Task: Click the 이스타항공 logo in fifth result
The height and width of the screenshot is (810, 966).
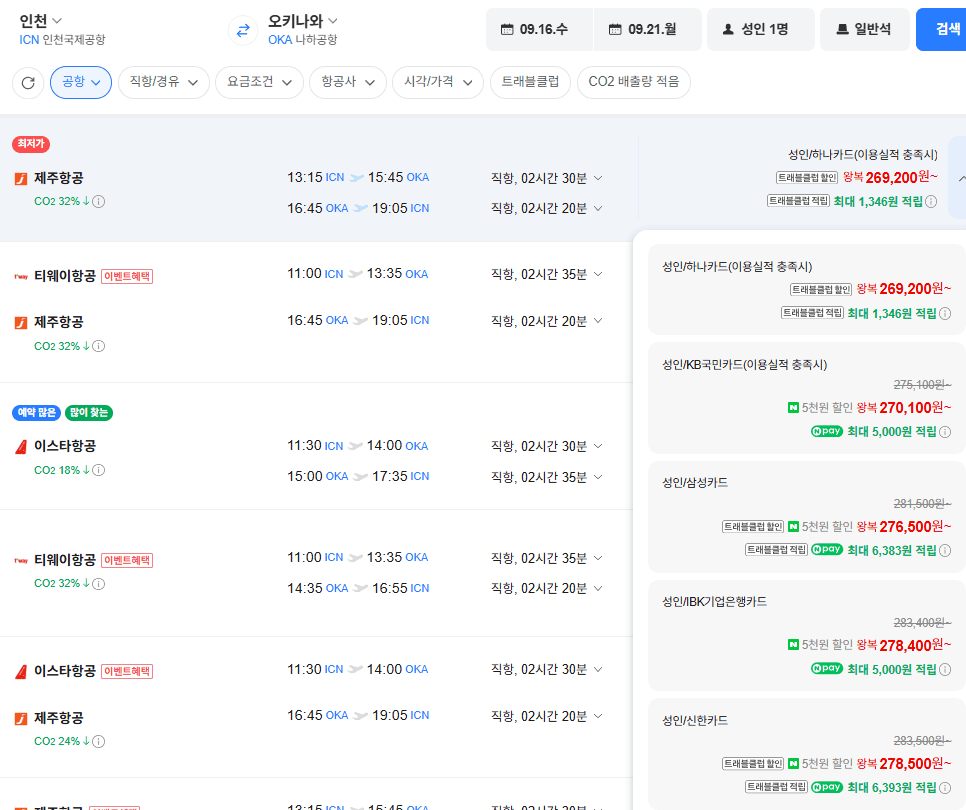Action: click(x=21, y=671)
